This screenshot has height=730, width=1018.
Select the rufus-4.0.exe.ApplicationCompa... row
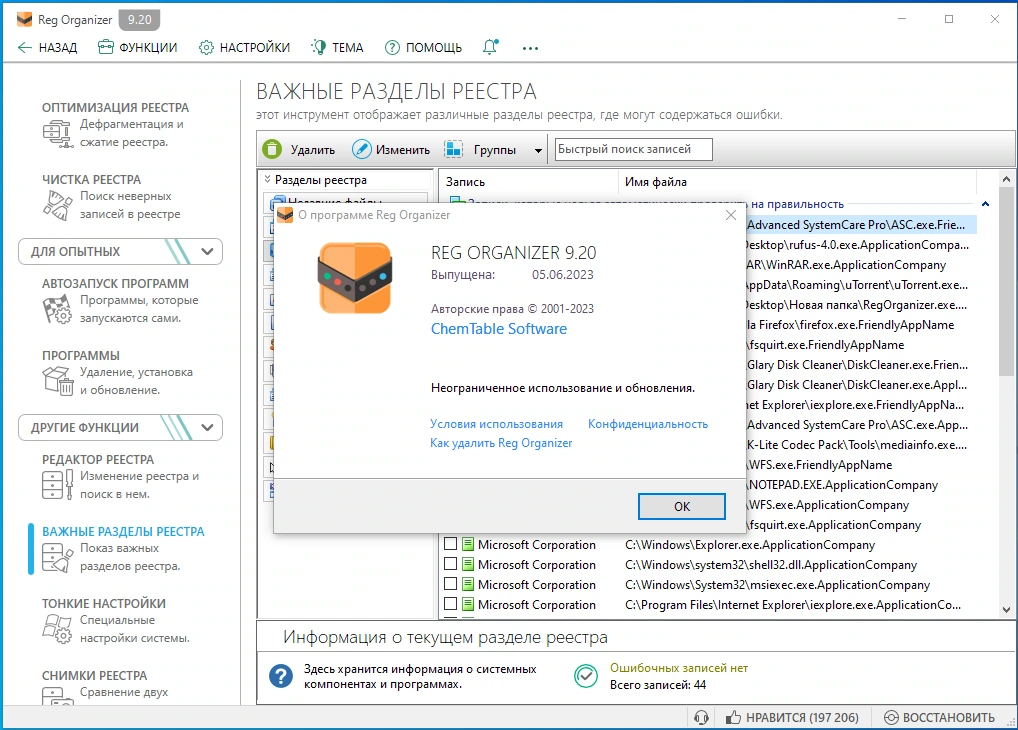tap(860, 245)
